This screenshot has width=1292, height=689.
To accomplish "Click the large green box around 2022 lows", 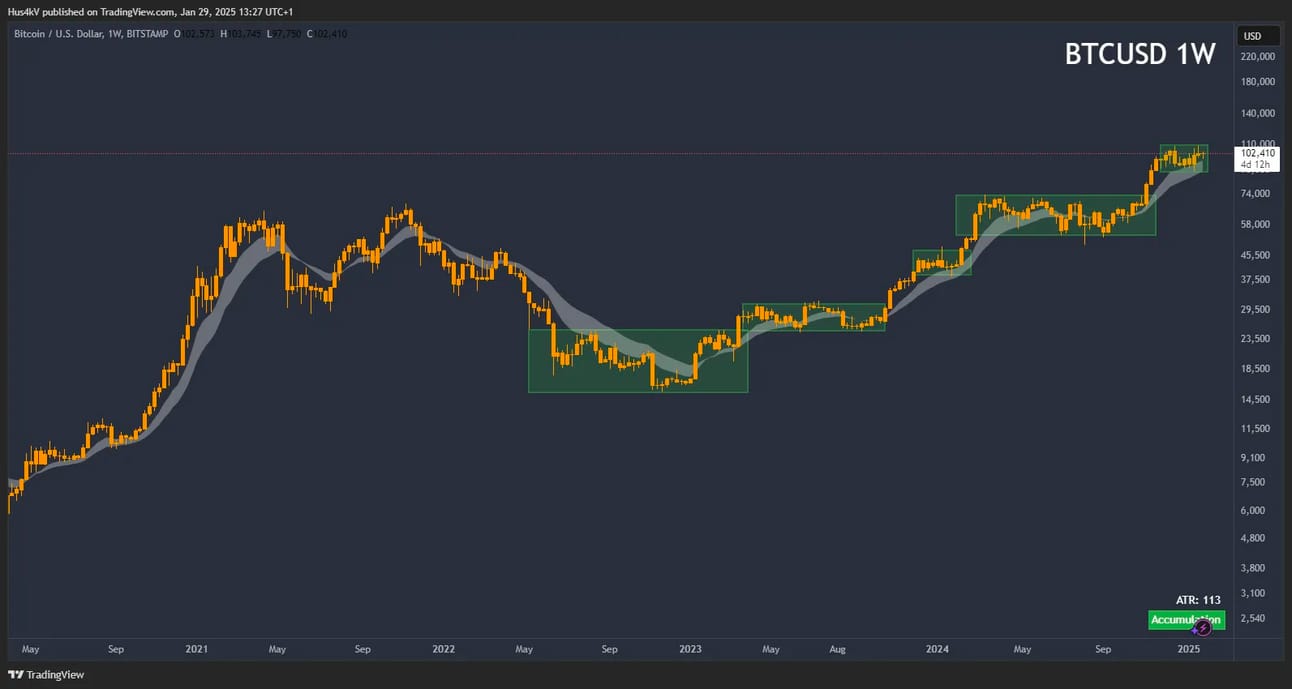I will click(x=638, y=361).
